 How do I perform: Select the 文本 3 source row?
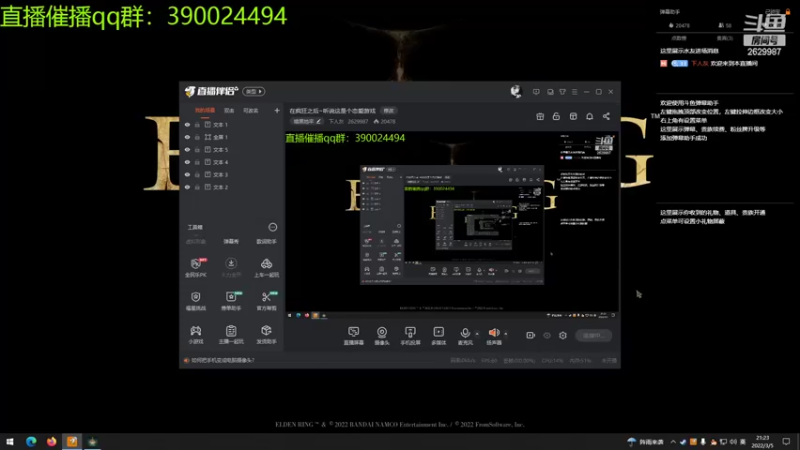click(232, 174)
